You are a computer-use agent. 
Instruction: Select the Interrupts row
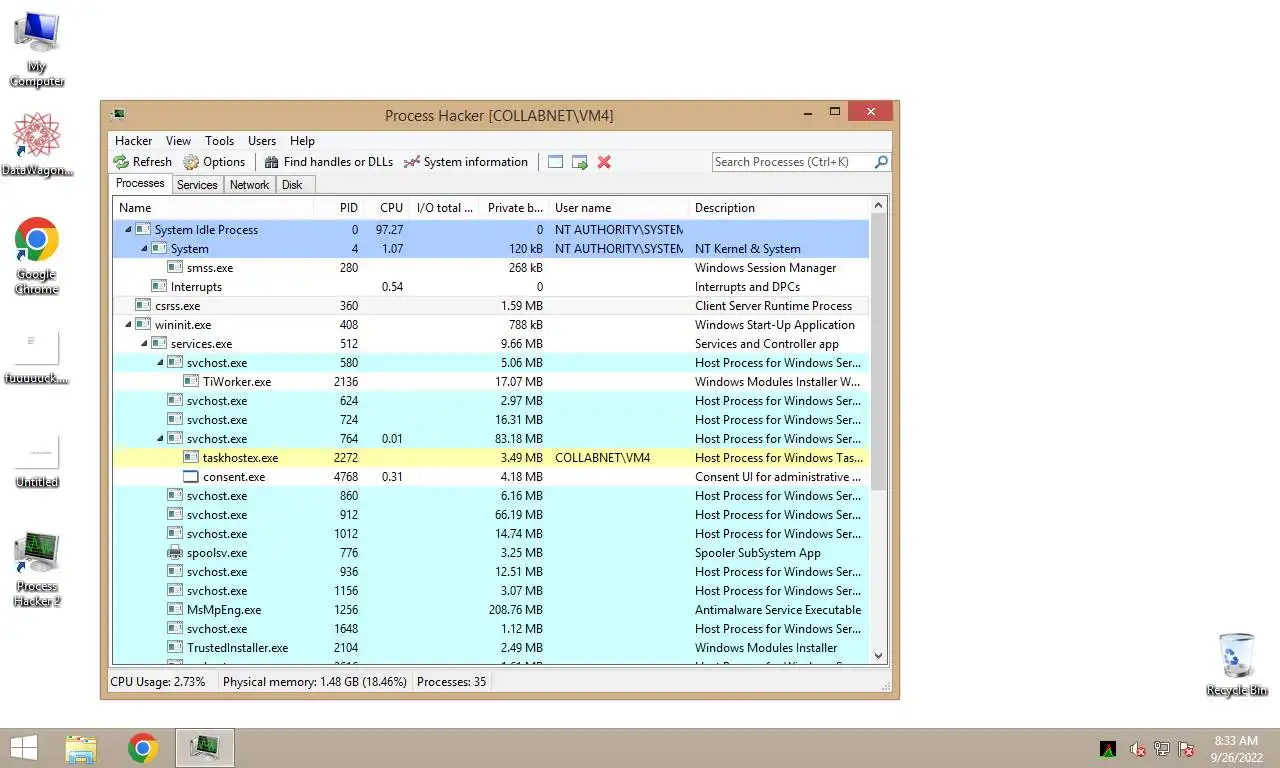[491, 287]
